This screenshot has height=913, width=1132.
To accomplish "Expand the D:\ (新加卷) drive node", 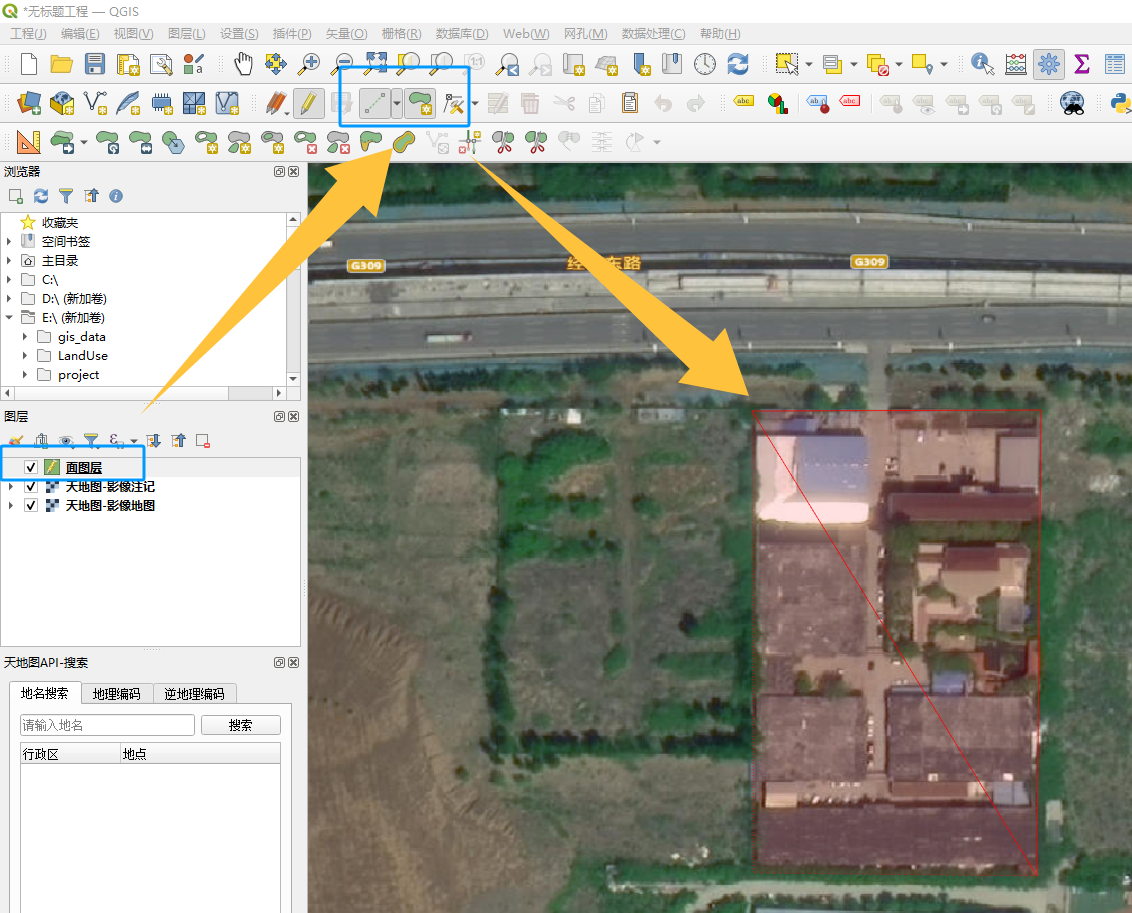I will tap(9, 298).
